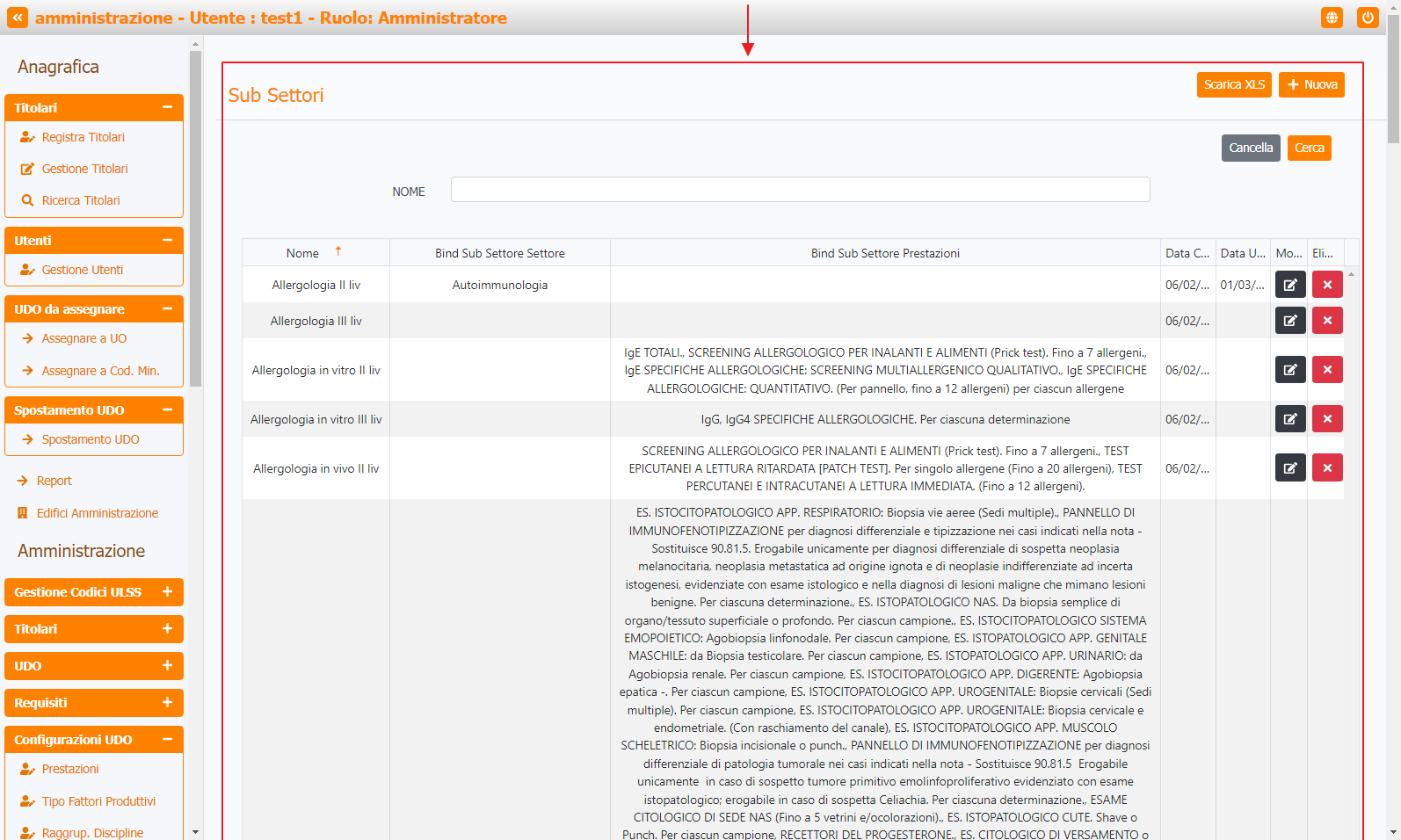Click the Scarica XLS button
This screenshot has width=1401, height=840.
(x=1233, y=84)
